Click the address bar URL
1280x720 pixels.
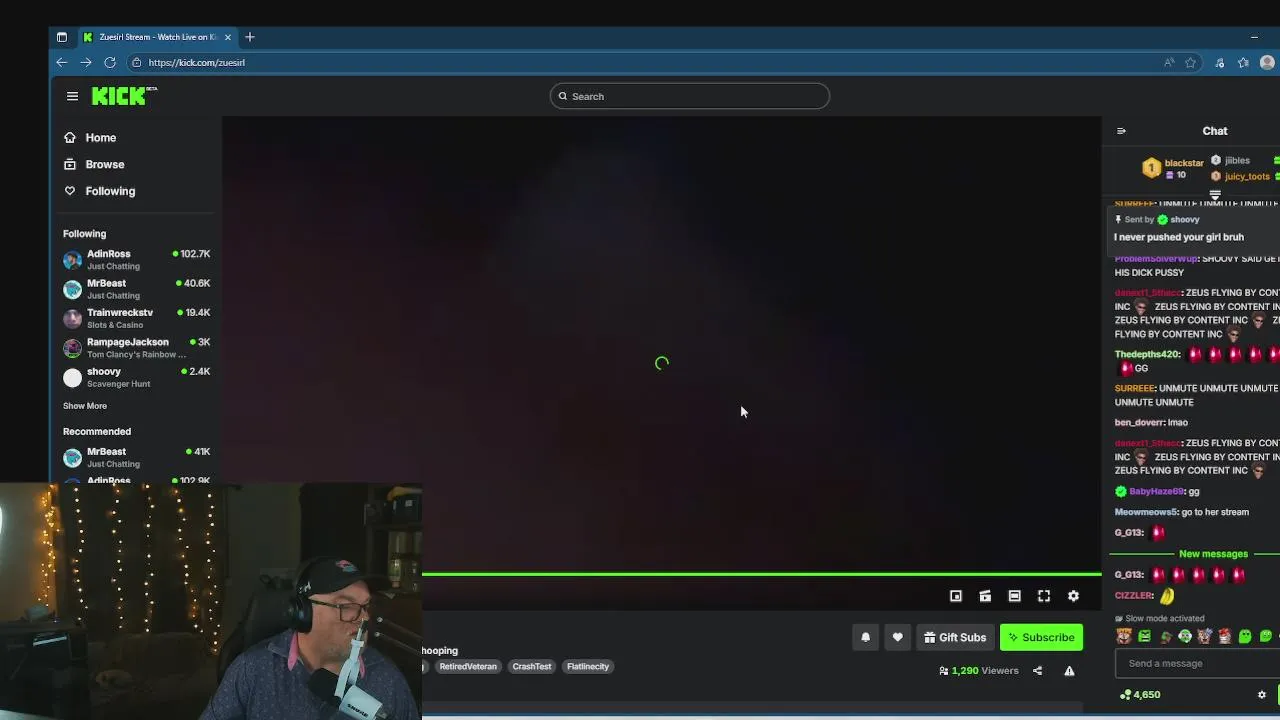[x=196, y=62]
